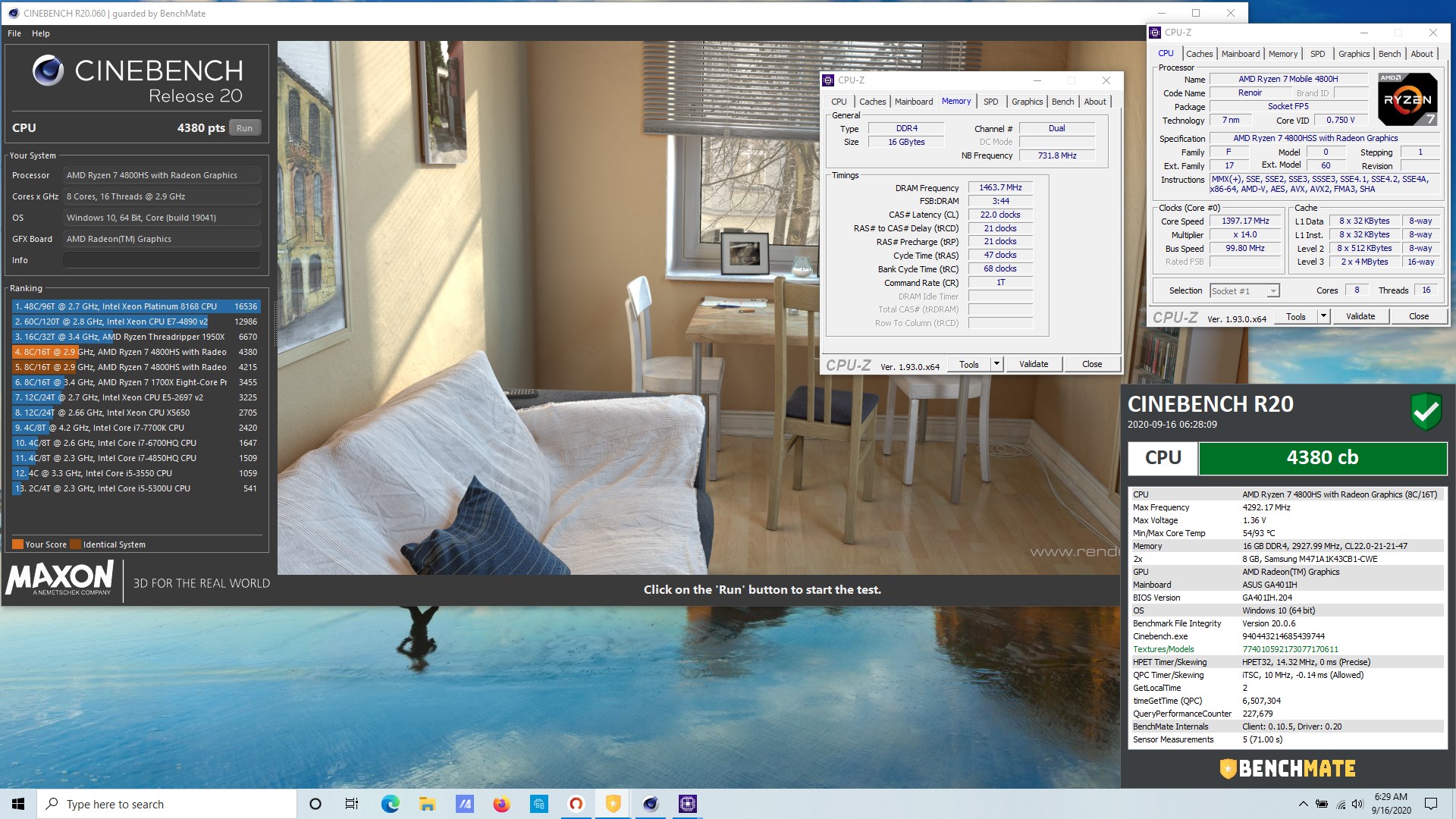Click the MAXON company logo
This screenshot has width=1456, height=819.
pyautogui.click(x=60, y=579)
